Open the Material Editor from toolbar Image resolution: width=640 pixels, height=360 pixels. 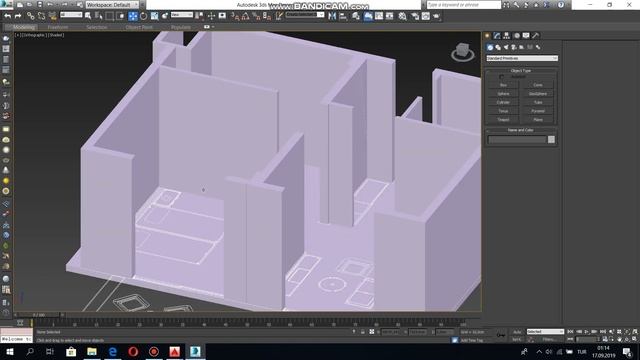pyautogui.click(x=402, y=16)
